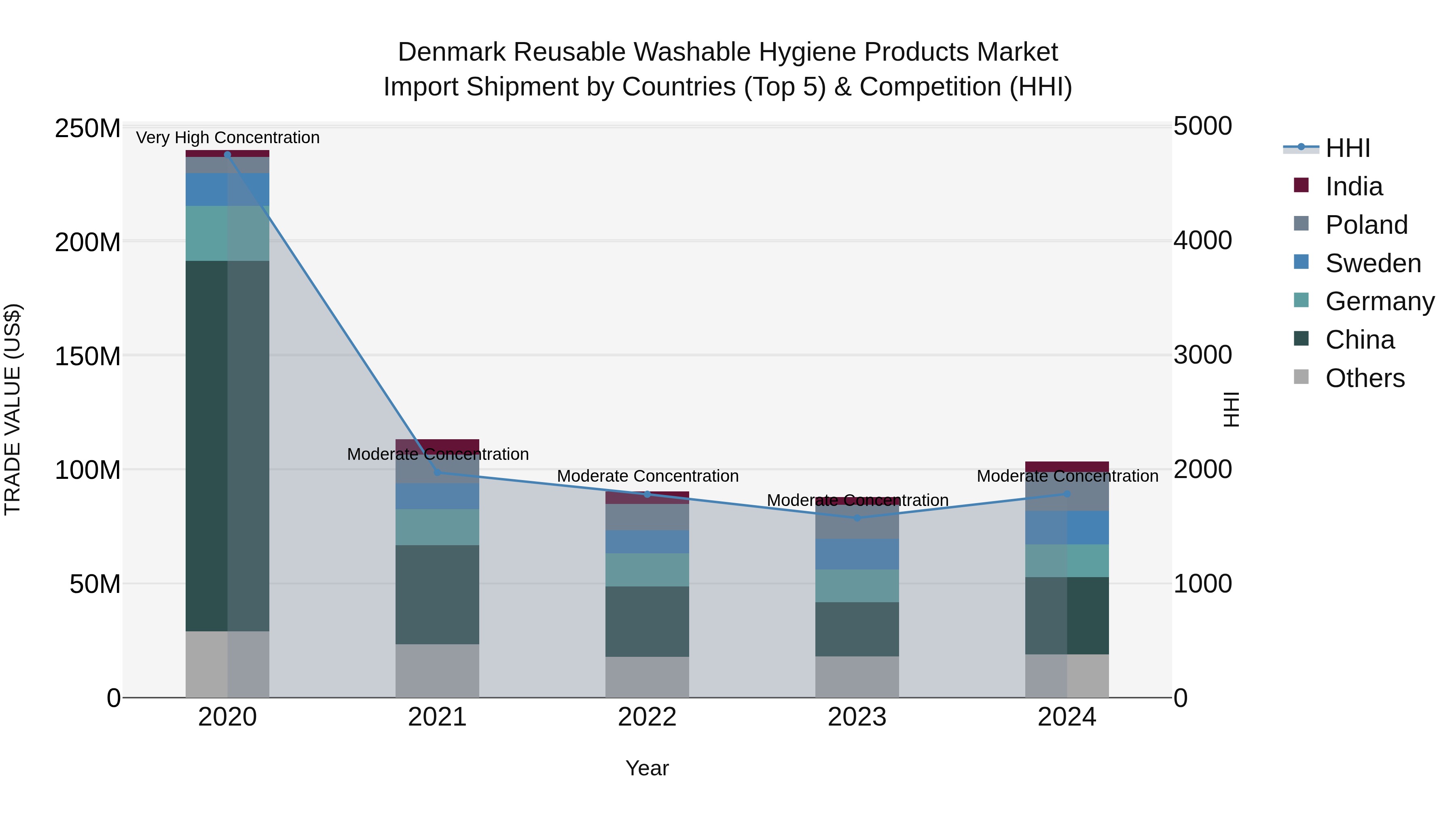
Task: Click the Poland segment of 2022 bar
Action: (x=647, y=517)
